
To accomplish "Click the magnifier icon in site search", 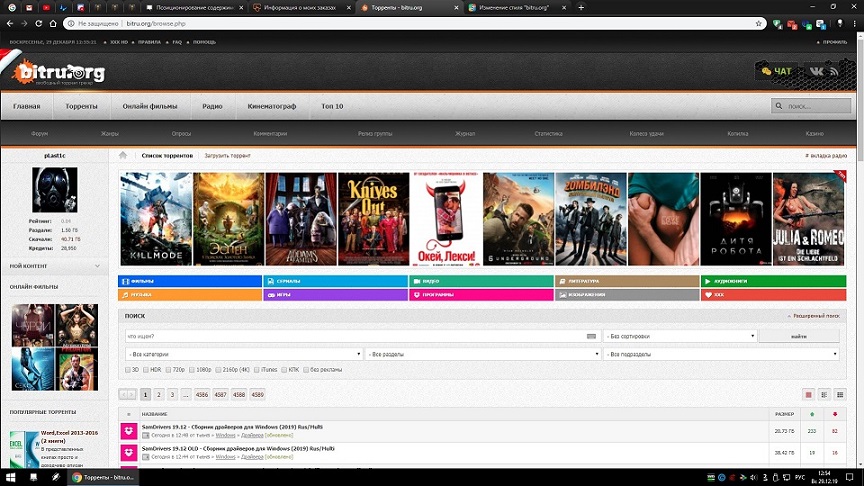I will pos(779,106).
